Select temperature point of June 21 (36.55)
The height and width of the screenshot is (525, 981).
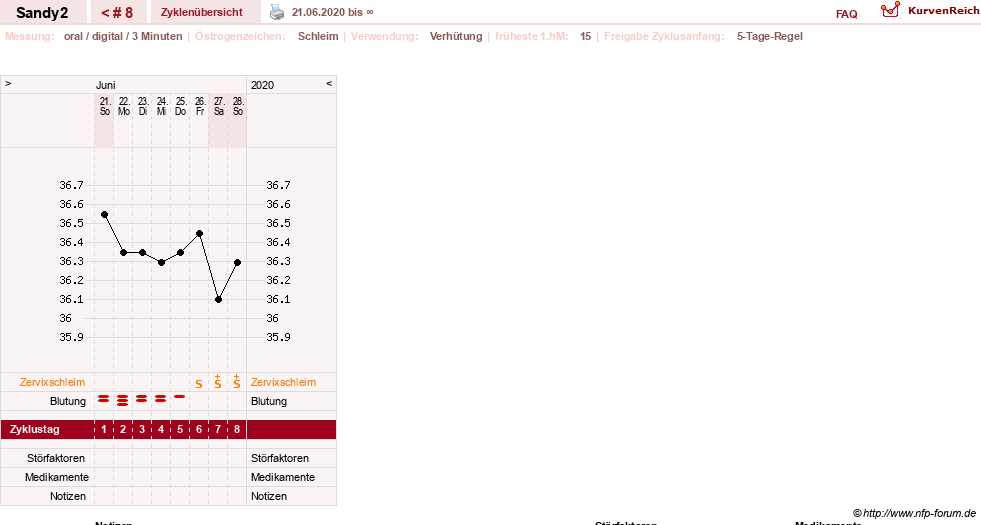(x=104, y=215)
